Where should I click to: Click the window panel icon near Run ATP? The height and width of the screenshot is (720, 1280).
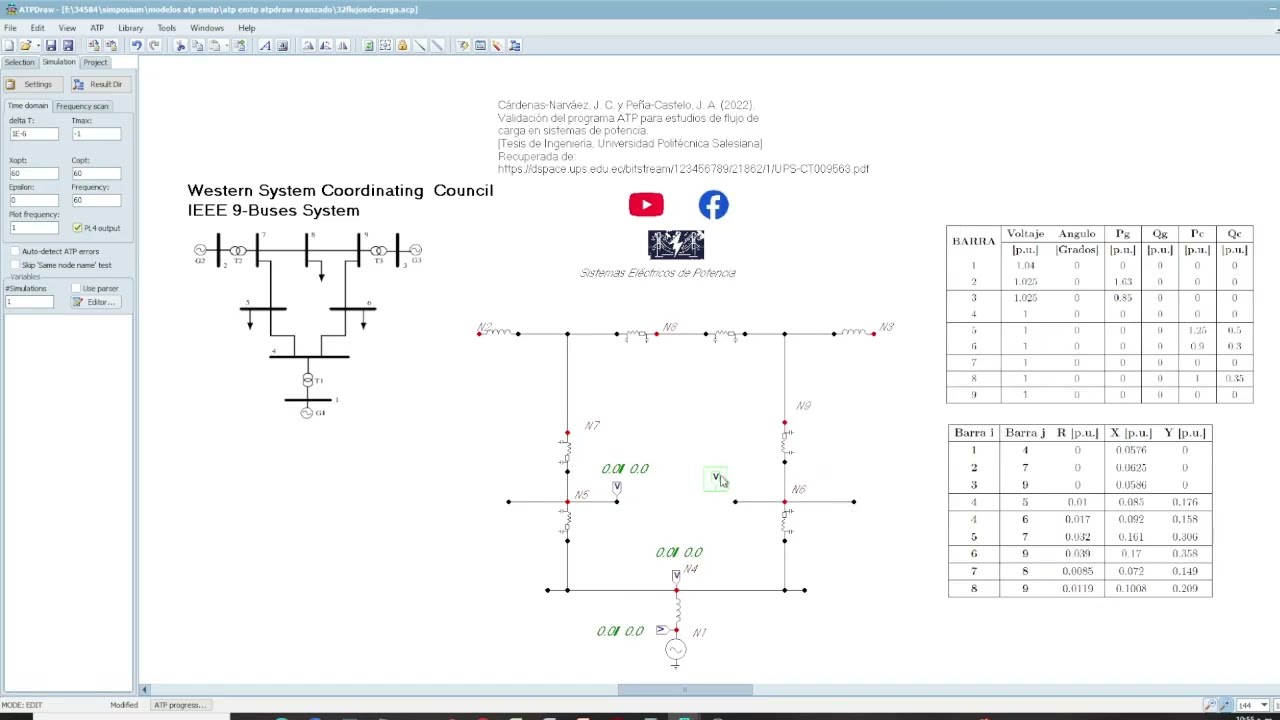480,45
